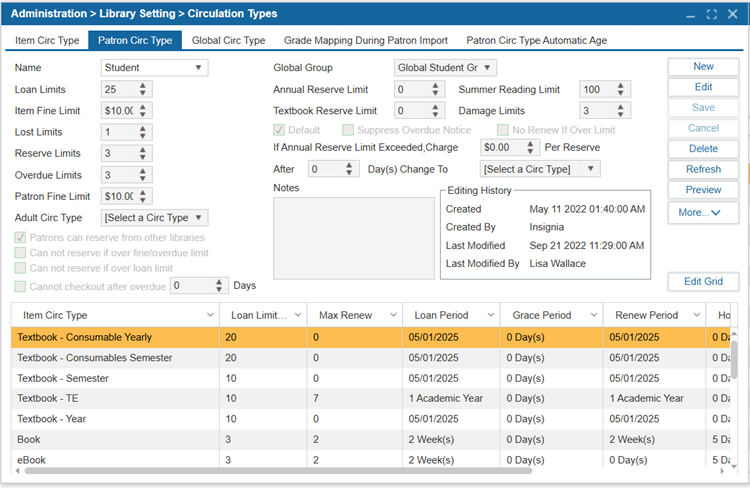The height and width of the screenshot is (488, 750).
Task: Expand the Global Group dropdown
Action: click(444, 68)
